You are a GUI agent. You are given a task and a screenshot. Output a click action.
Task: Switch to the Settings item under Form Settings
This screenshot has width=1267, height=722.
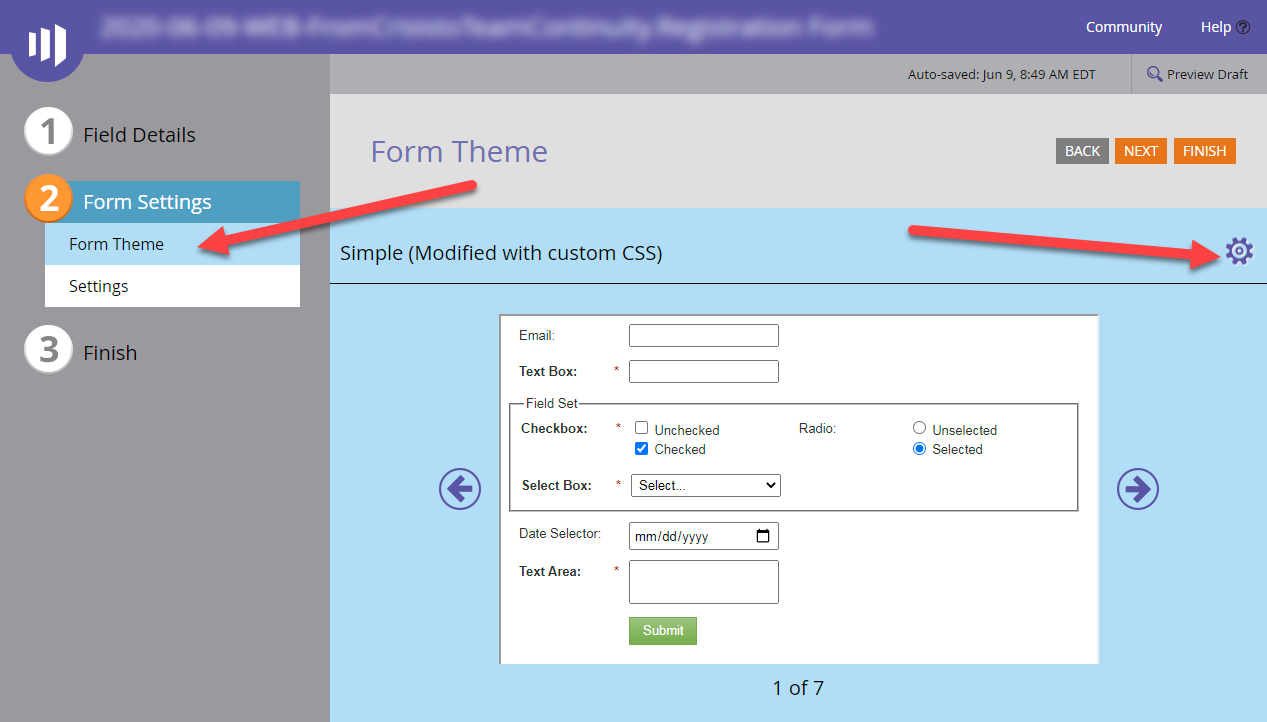98,286
